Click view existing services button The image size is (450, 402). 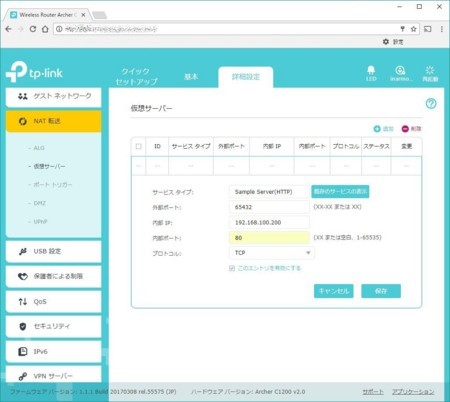pos(340,191)
